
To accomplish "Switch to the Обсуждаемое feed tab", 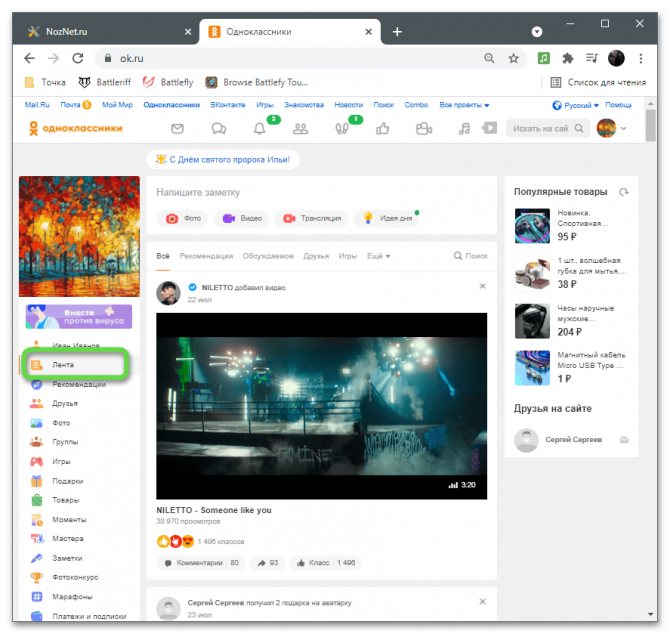I will [x=268, y=256].
